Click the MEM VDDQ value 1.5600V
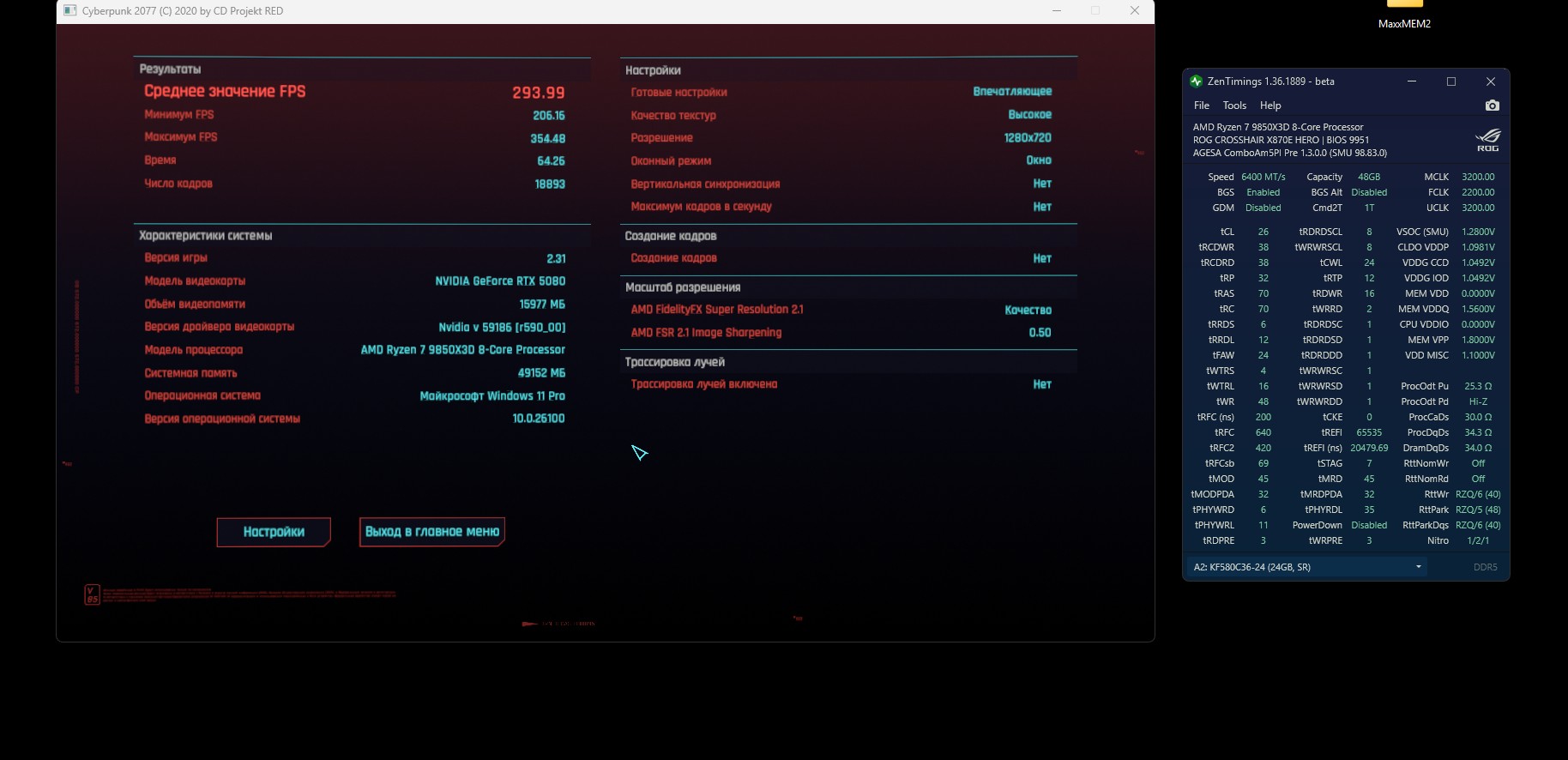 [x=1478, y=309]
